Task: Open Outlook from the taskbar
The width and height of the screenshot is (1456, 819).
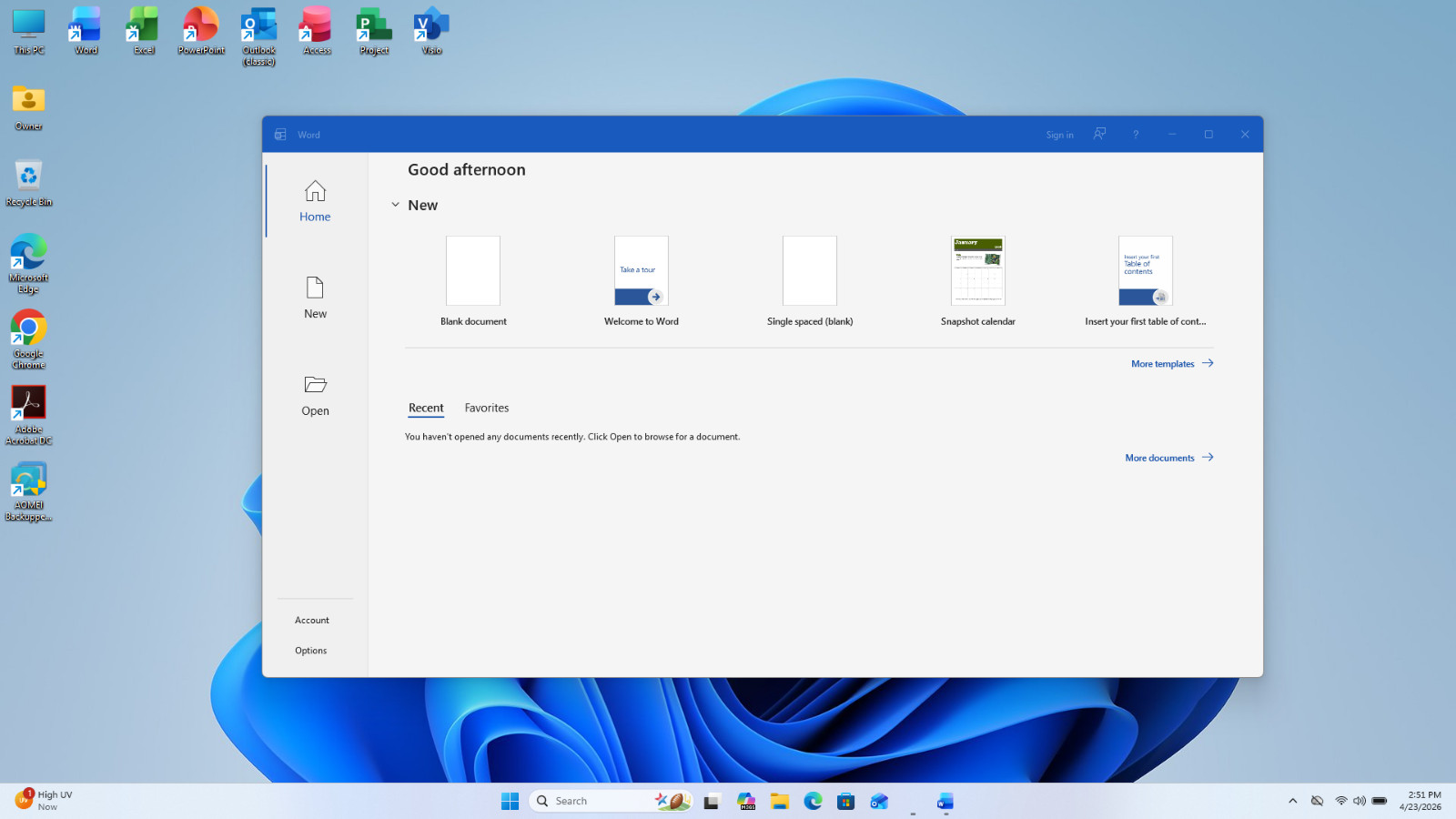Action: coord(879,801)
